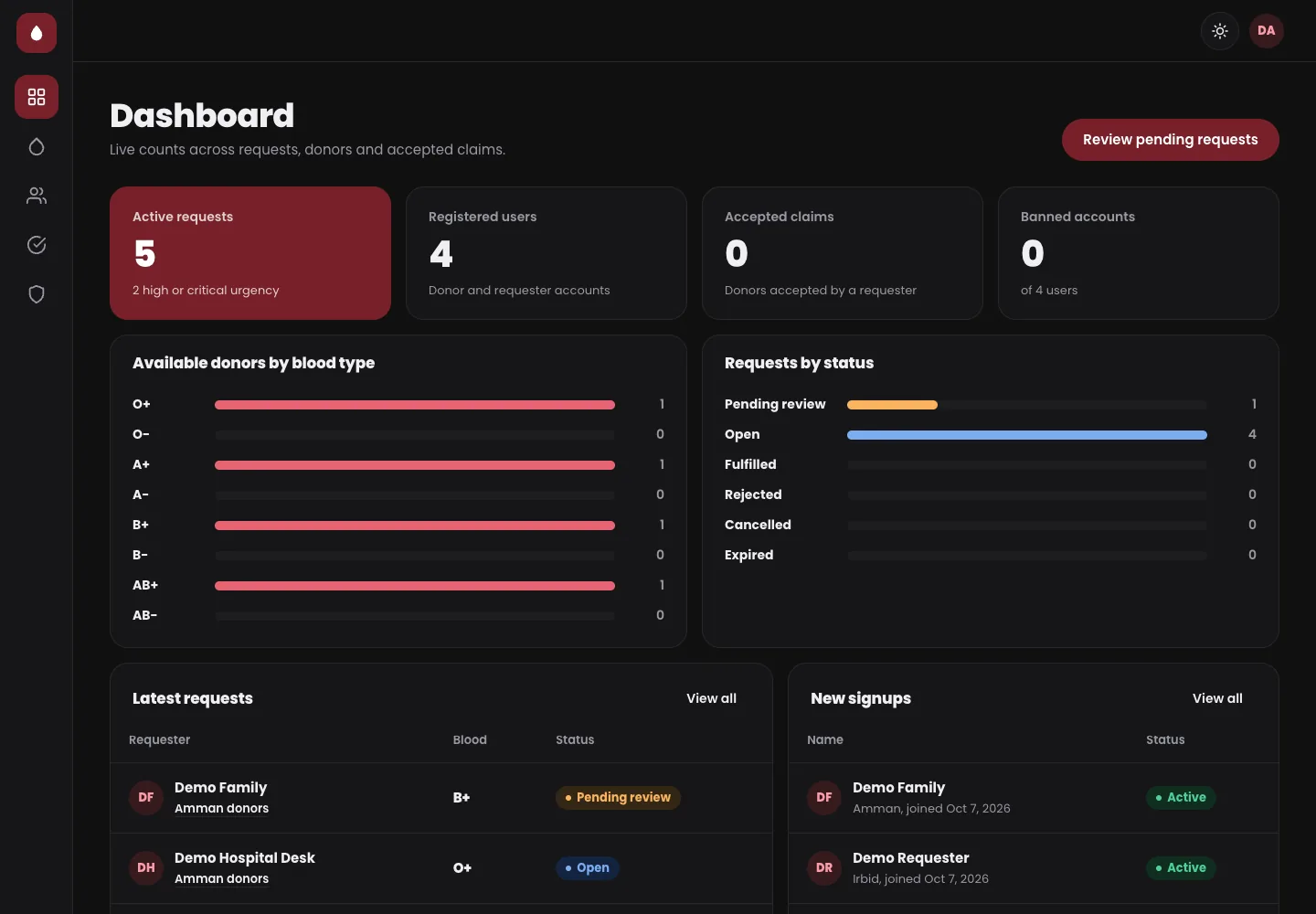Click the DF avatar in New signups
The image size is (1316, 914).
824,798
